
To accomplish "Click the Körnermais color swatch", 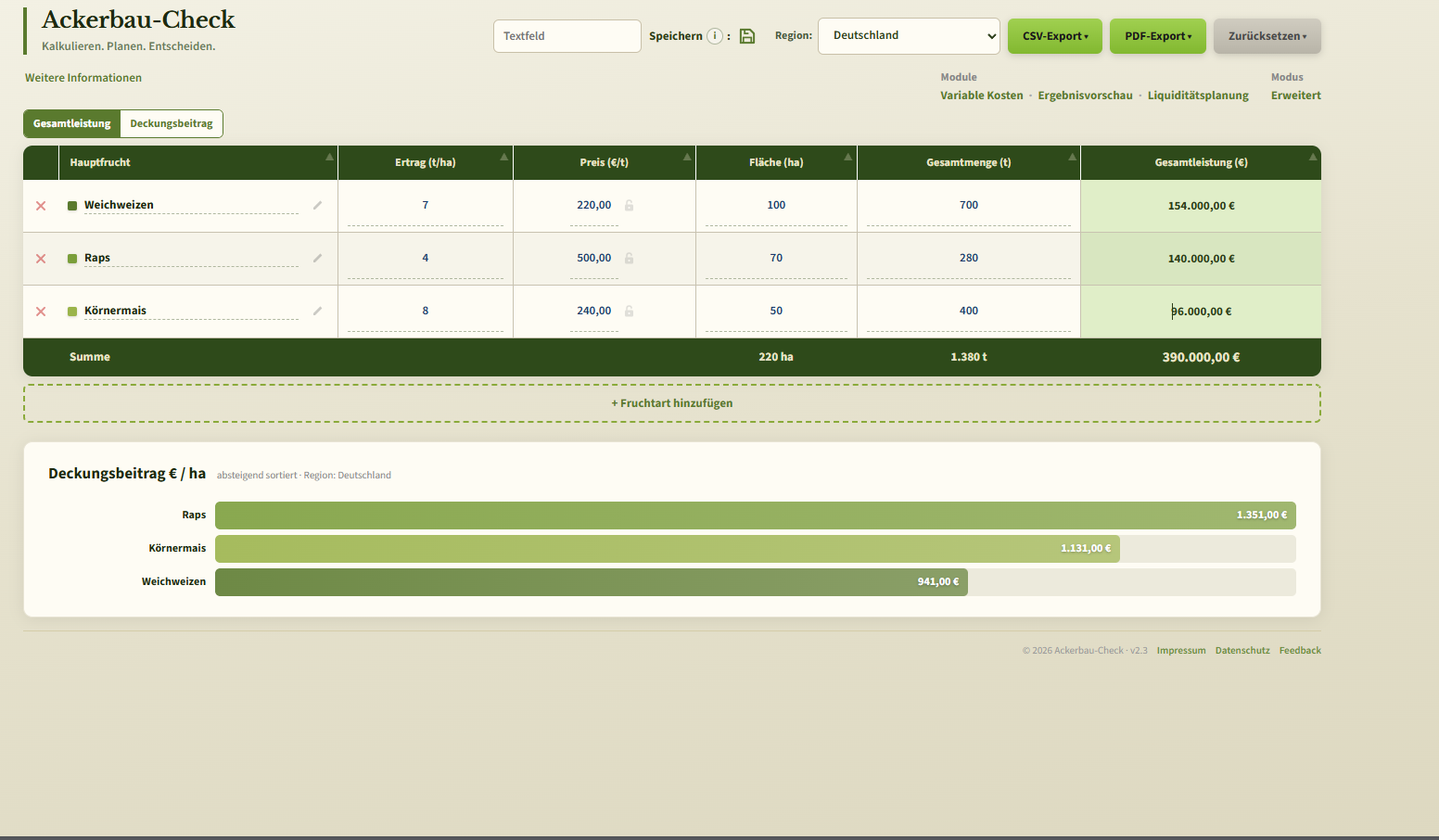I will 72,312.
